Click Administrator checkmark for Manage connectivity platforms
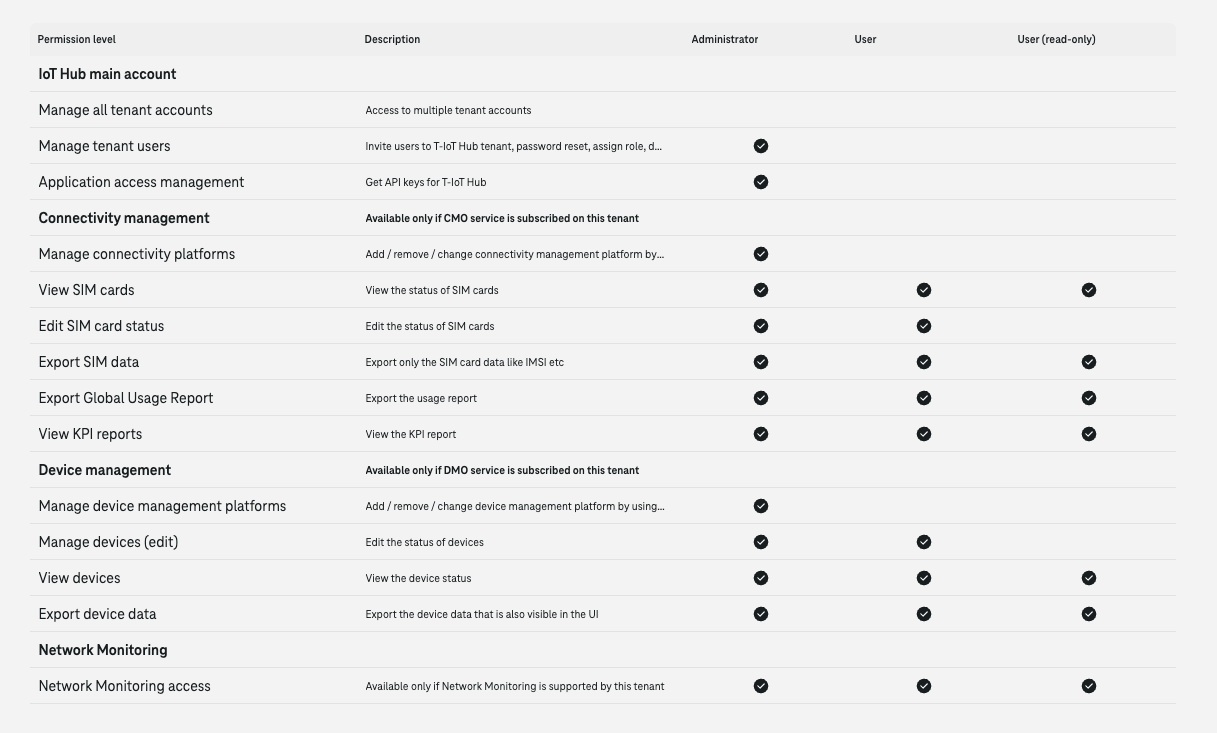Image resolution: width=1217 pixels, height=733 pixels. pos(761,254)
